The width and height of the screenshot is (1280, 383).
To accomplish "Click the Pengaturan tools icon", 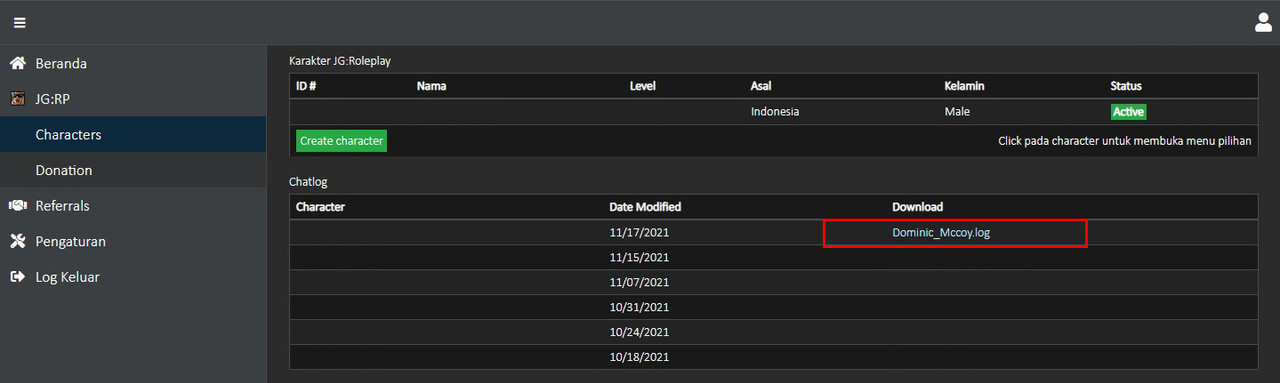I will (x=17, y=241).
